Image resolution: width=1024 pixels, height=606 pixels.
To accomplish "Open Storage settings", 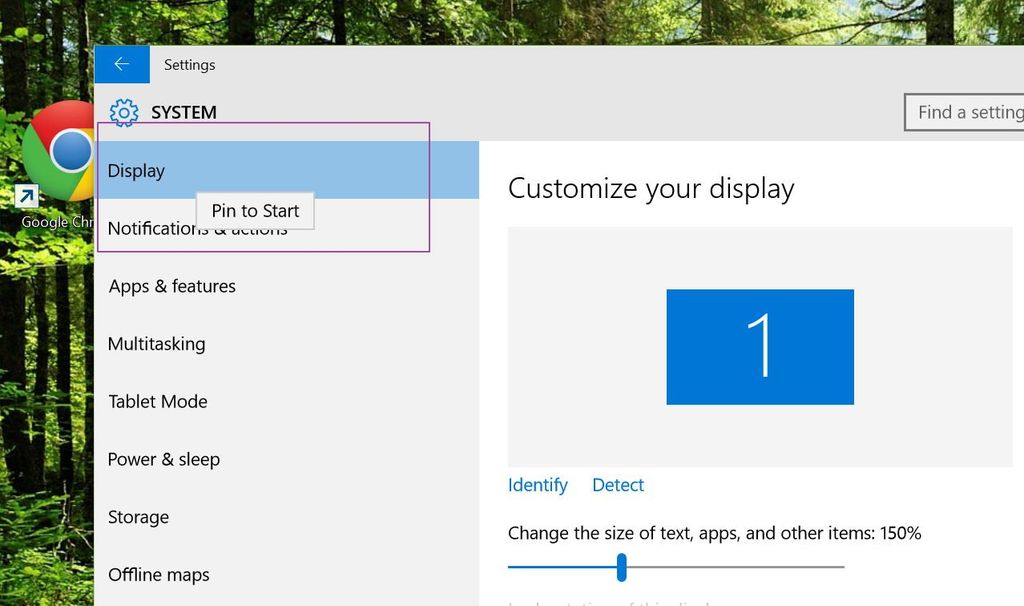I will pyautogui.click(x=138, y=517).
